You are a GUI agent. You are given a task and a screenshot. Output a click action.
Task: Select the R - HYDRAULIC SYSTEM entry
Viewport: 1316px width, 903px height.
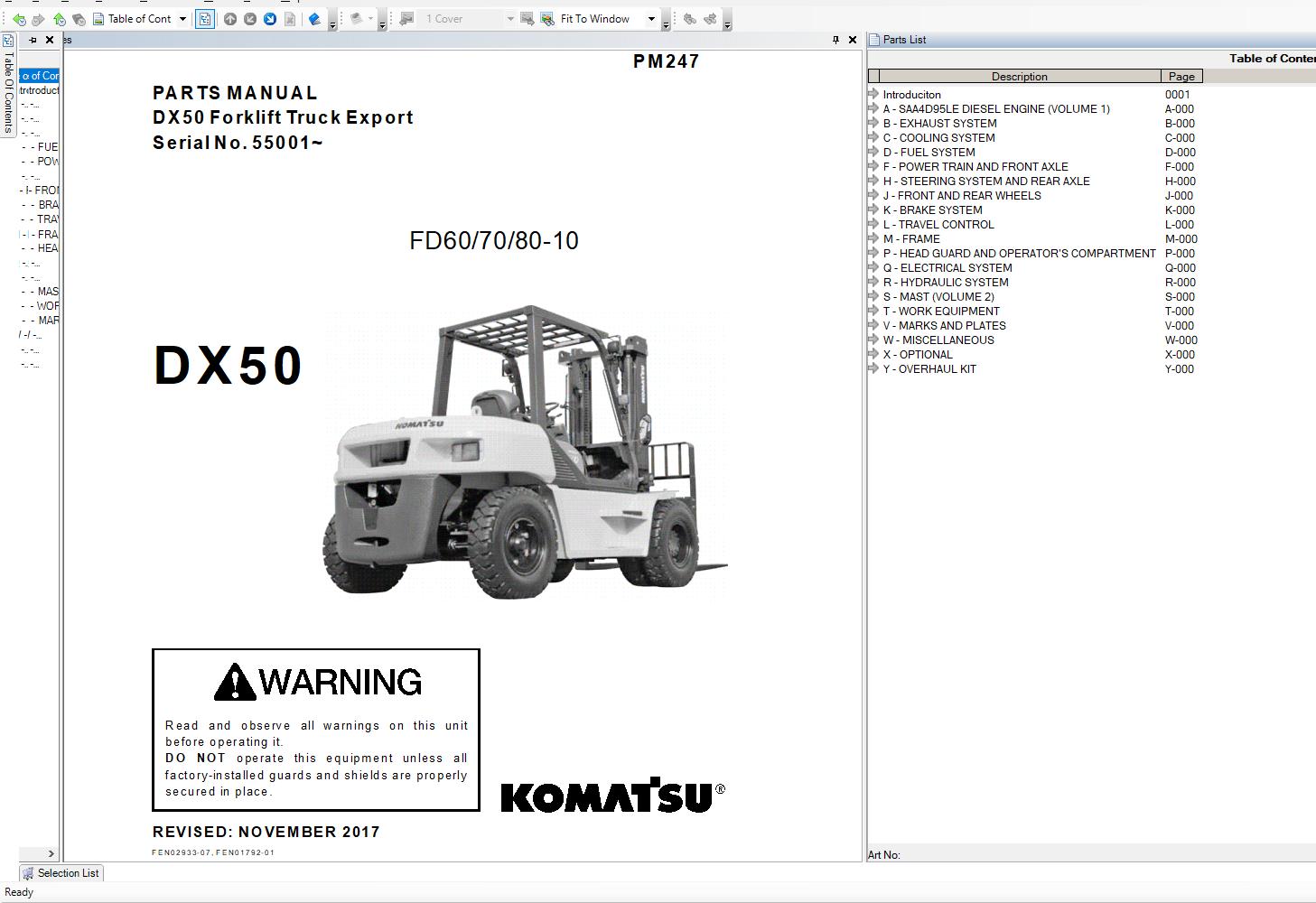[947, 282]
